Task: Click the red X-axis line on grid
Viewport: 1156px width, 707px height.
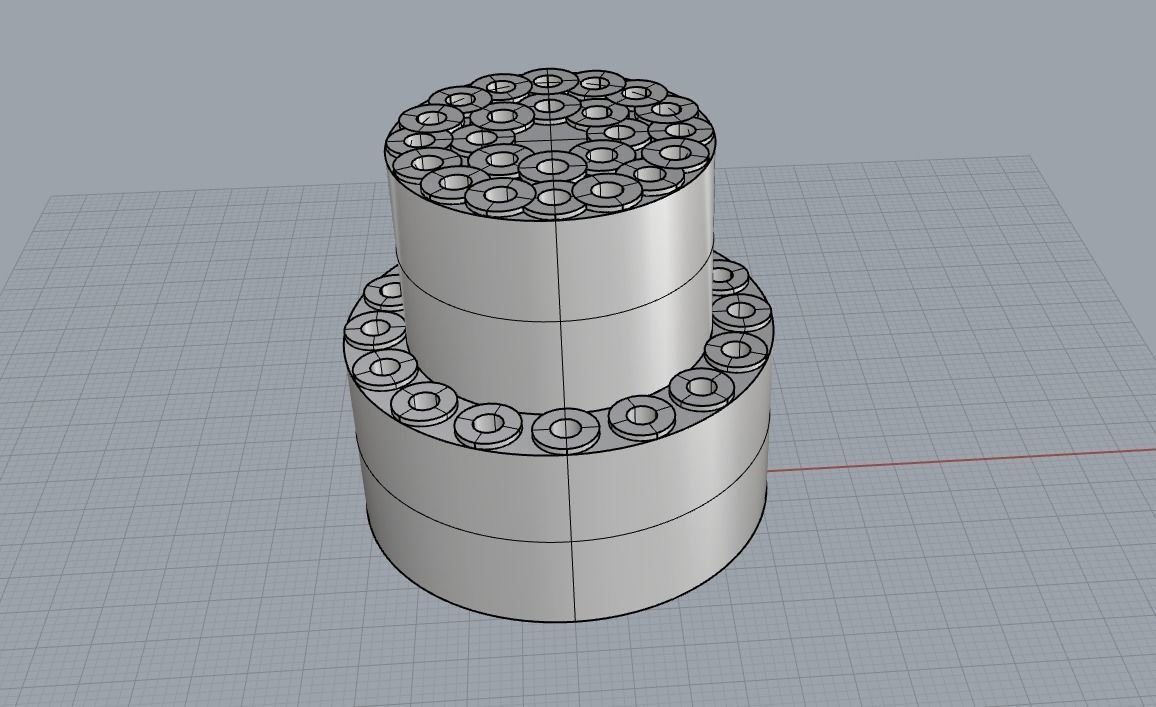Action: (961, 459)
